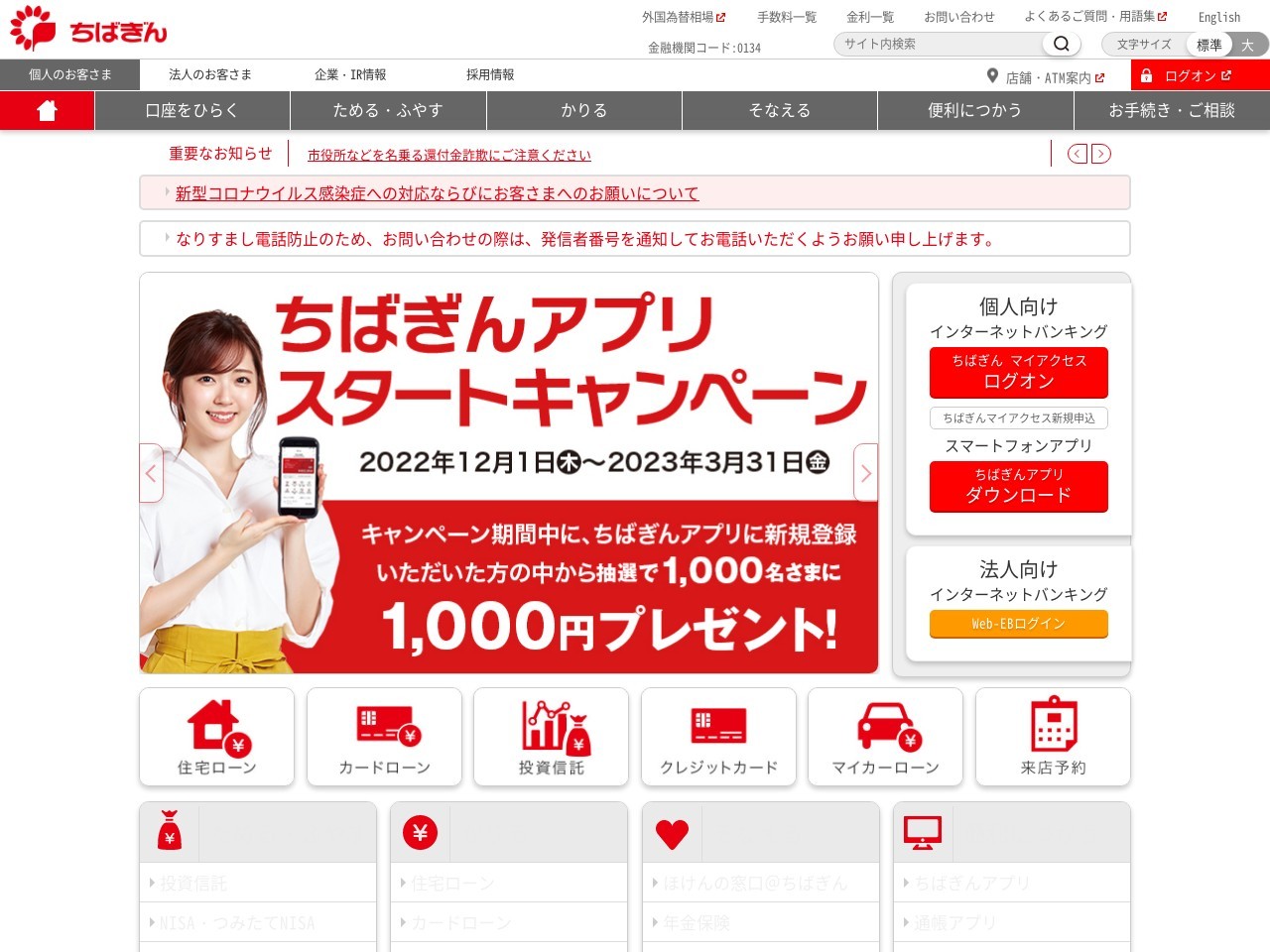Click the yen circle category icon
Viewport: 1270px width, 952px height.
pos(420,833)
